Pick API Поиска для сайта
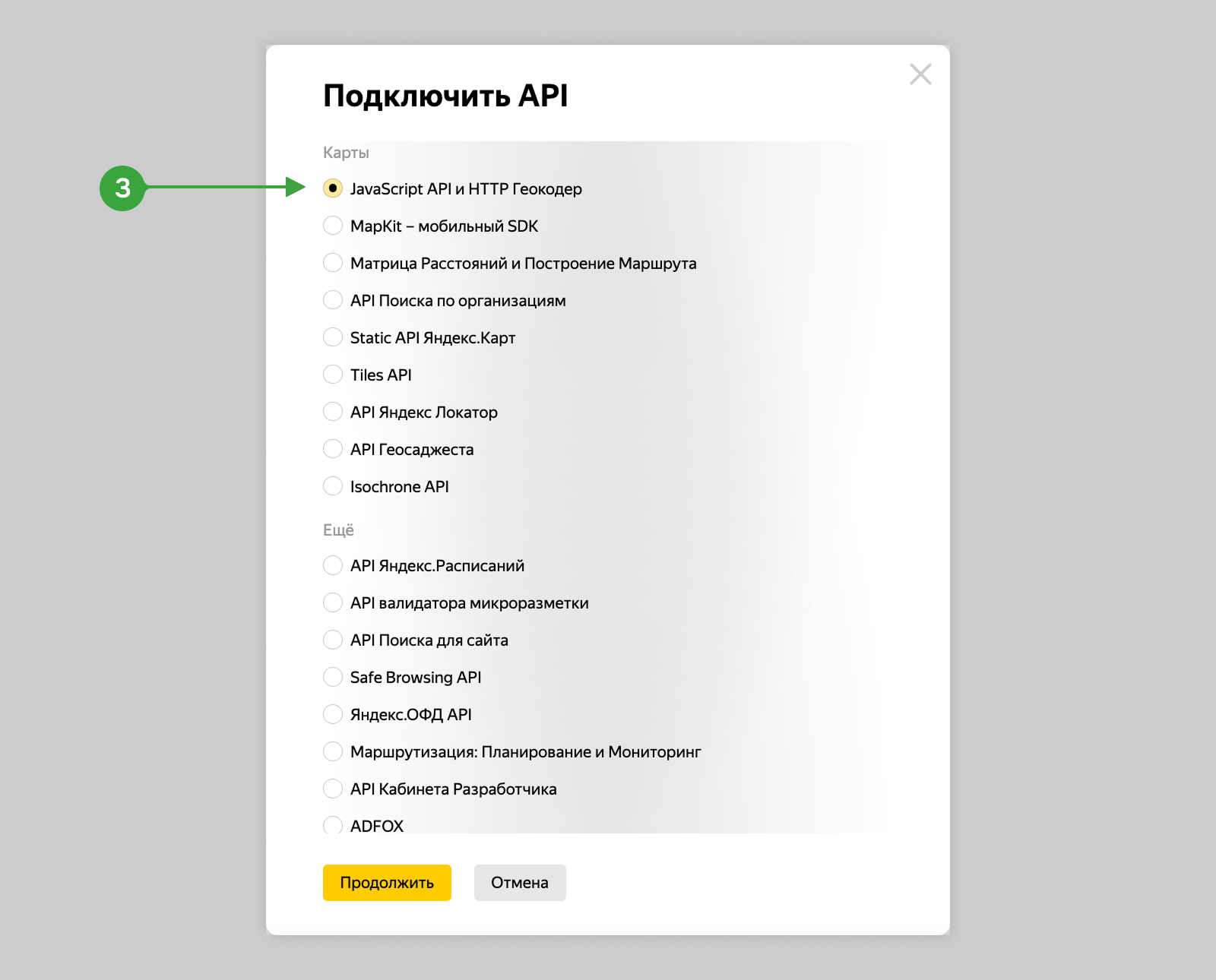This screenshot has width=1216, height=980. tap(333, 640)
